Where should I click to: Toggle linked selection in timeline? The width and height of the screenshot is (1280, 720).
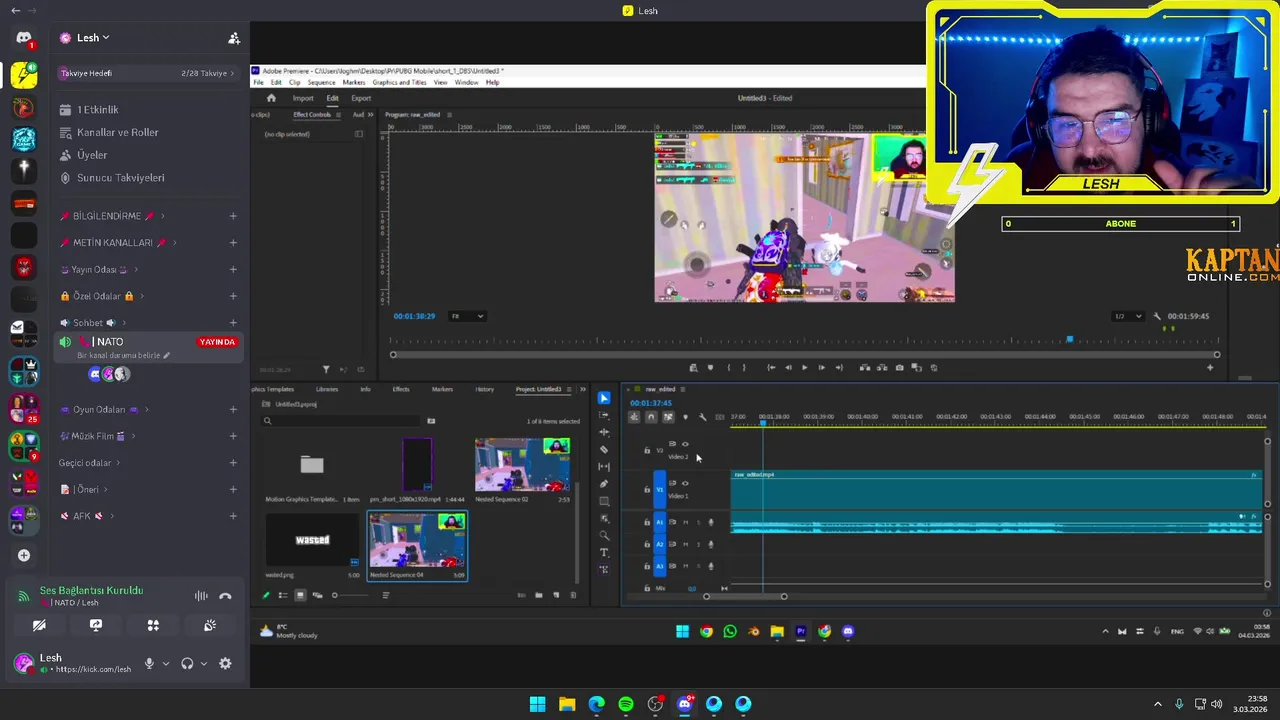click(x=668, y=417)
